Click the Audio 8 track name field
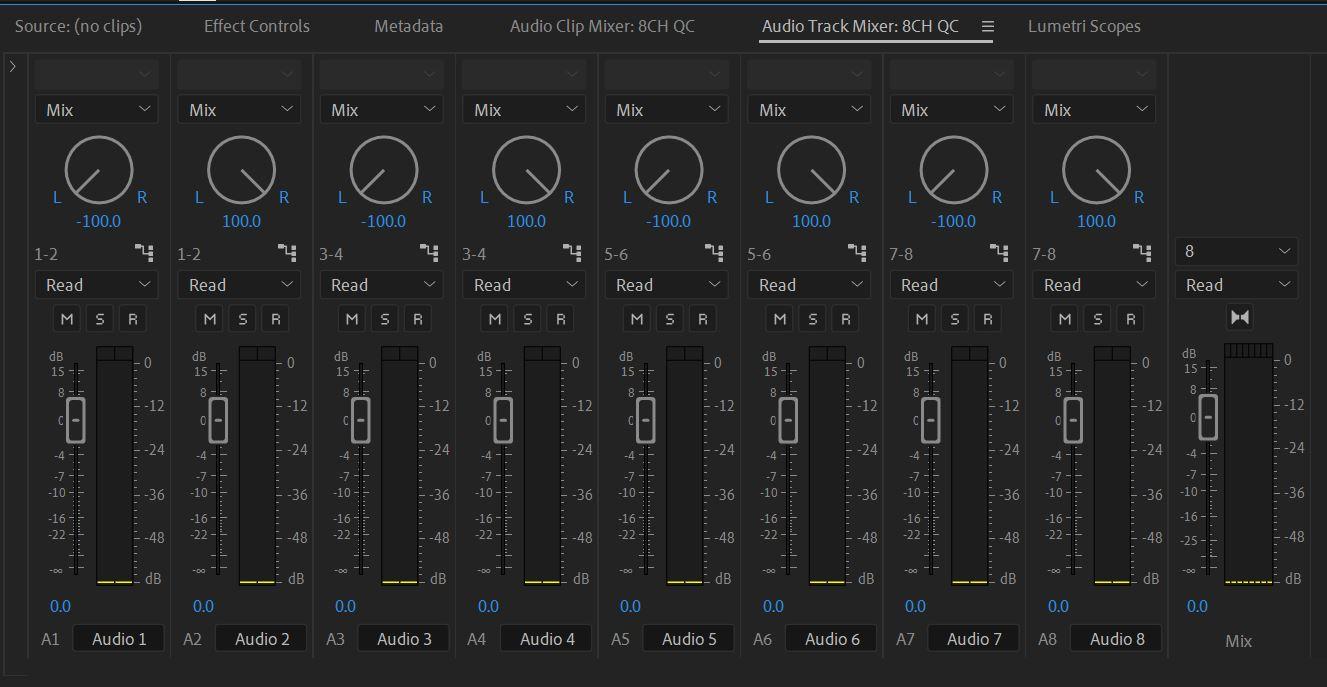 tap(1117, 639)
